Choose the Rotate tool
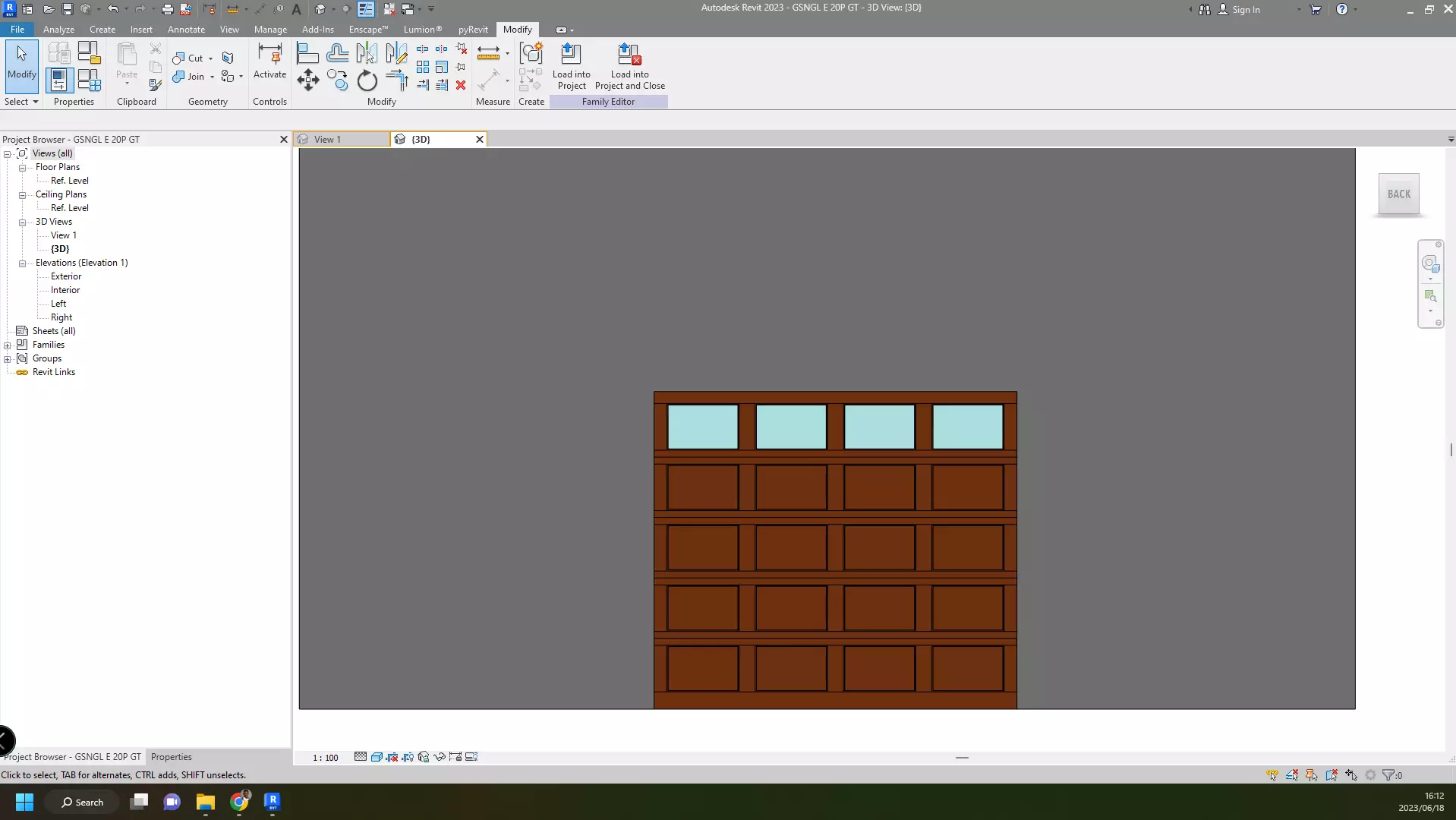The width and height of the screenshot is (1456, 820). coord(367,80)
